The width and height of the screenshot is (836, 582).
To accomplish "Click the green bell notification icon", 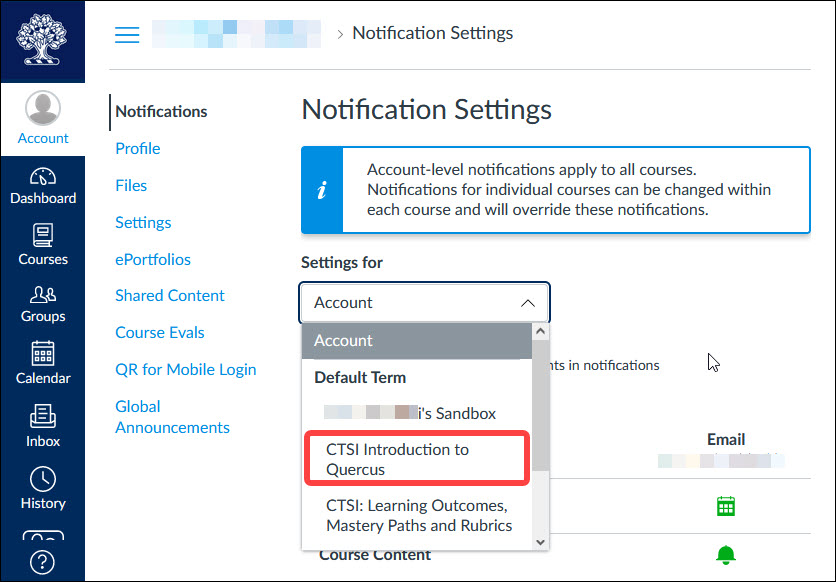I will pyautogui.click(x=725, y=555).
